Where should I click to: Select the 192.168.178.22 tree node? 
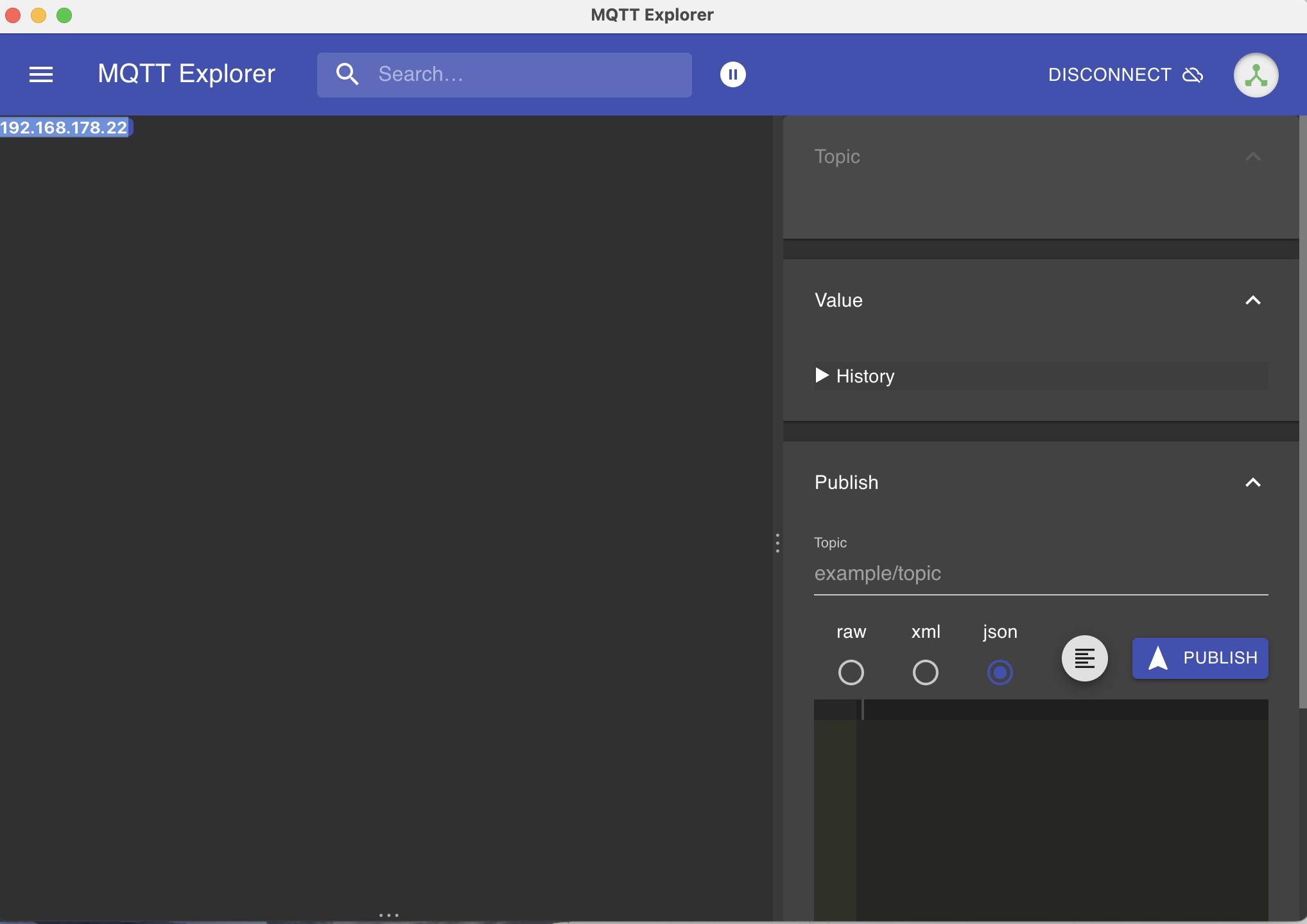tap(64, 128)
